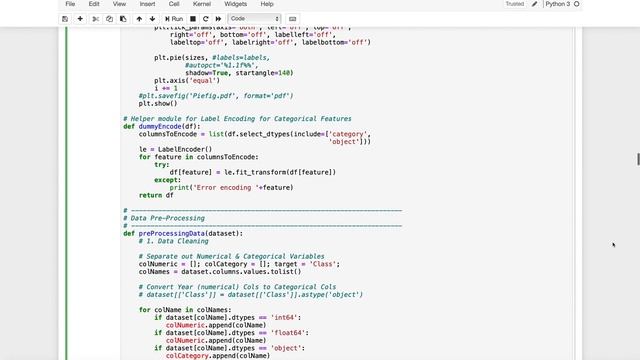640x360 pixels.
Task: Insert a new cell below
Action: pos(80,19)
